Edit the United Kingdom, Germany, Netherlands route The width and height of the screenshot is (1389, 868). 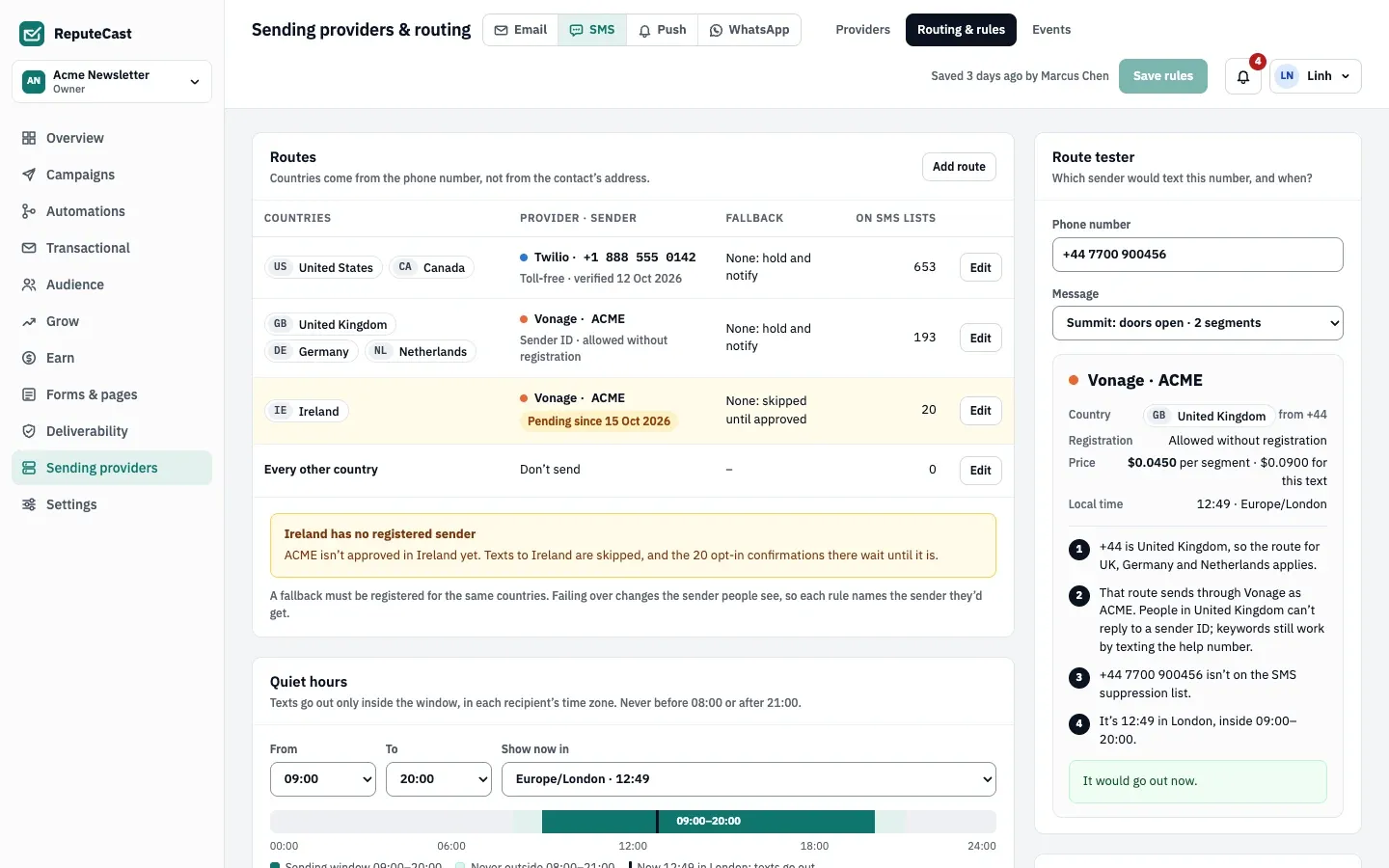click(981, 339)
